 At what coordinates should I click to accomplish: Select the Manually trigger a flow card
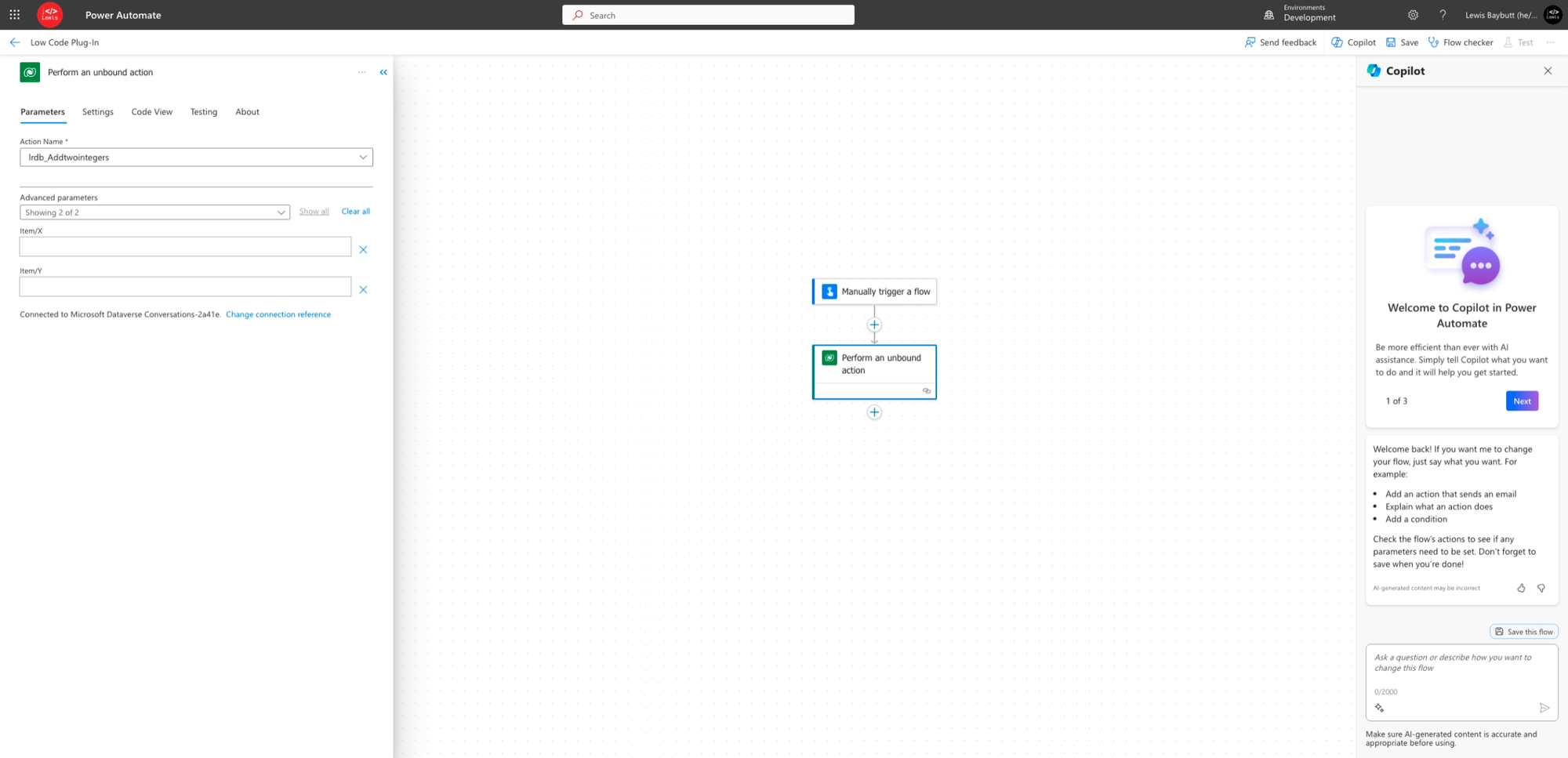click(874, 292)
